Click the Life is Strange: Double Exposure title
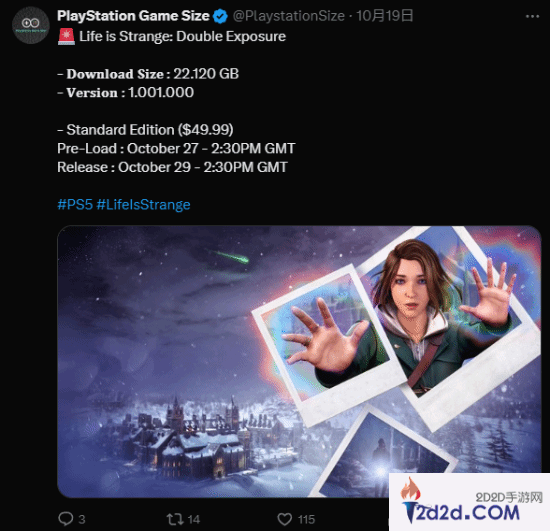The width and height of the screenshot is (550, 531). pos(182,36)
